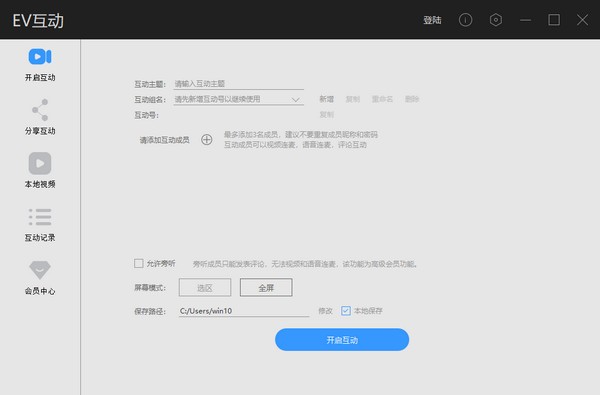
Task: Maximize the EV互动 window
Action: point(554,20)
